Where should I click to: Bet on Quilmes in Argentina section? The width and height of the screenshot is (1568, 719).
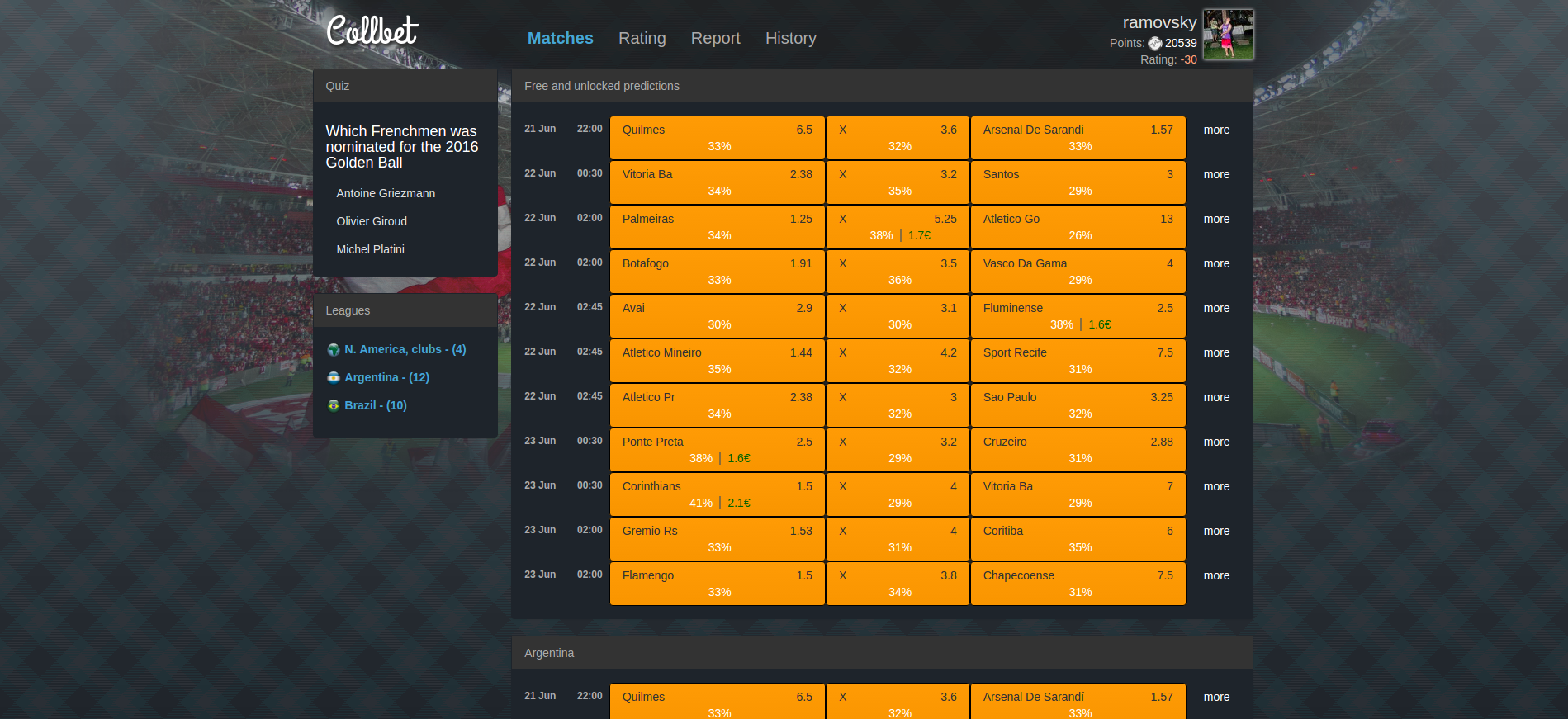(x=718, y=702)
